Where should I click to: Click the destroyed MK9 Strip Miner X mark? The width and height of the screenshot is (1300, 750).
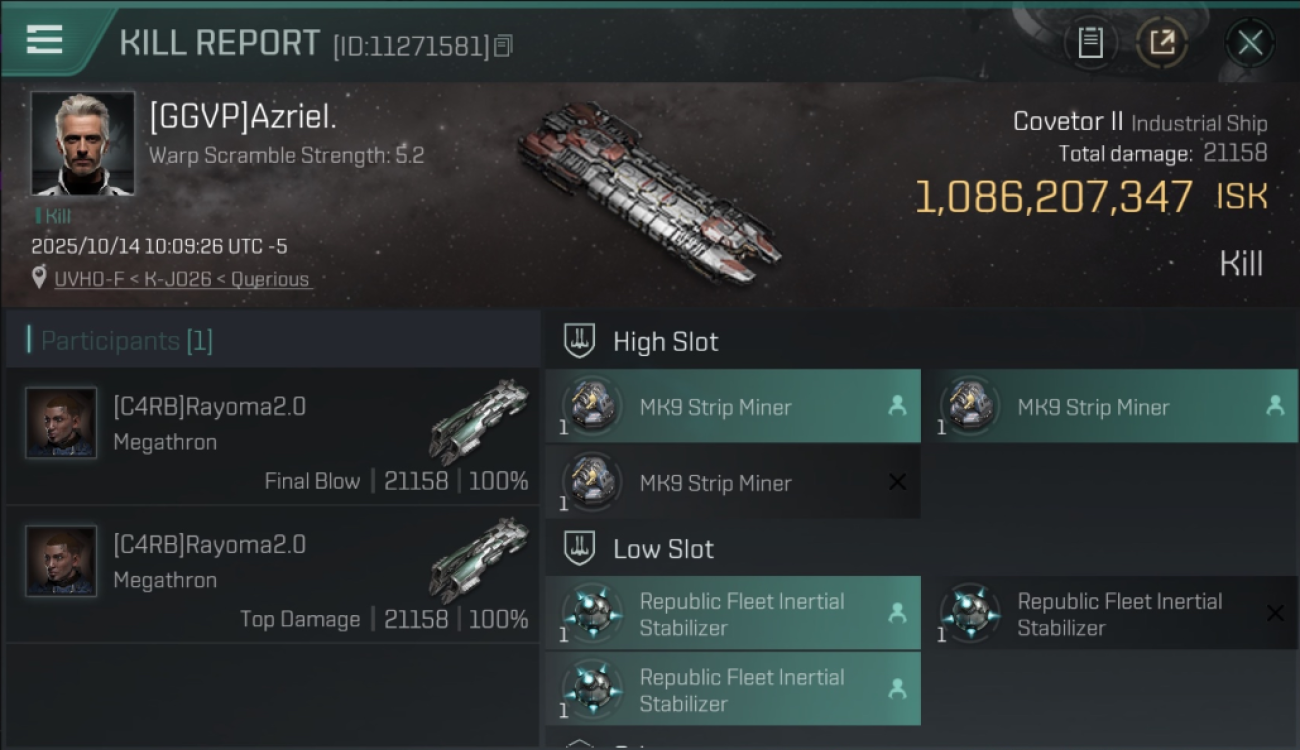coord(897,482)
